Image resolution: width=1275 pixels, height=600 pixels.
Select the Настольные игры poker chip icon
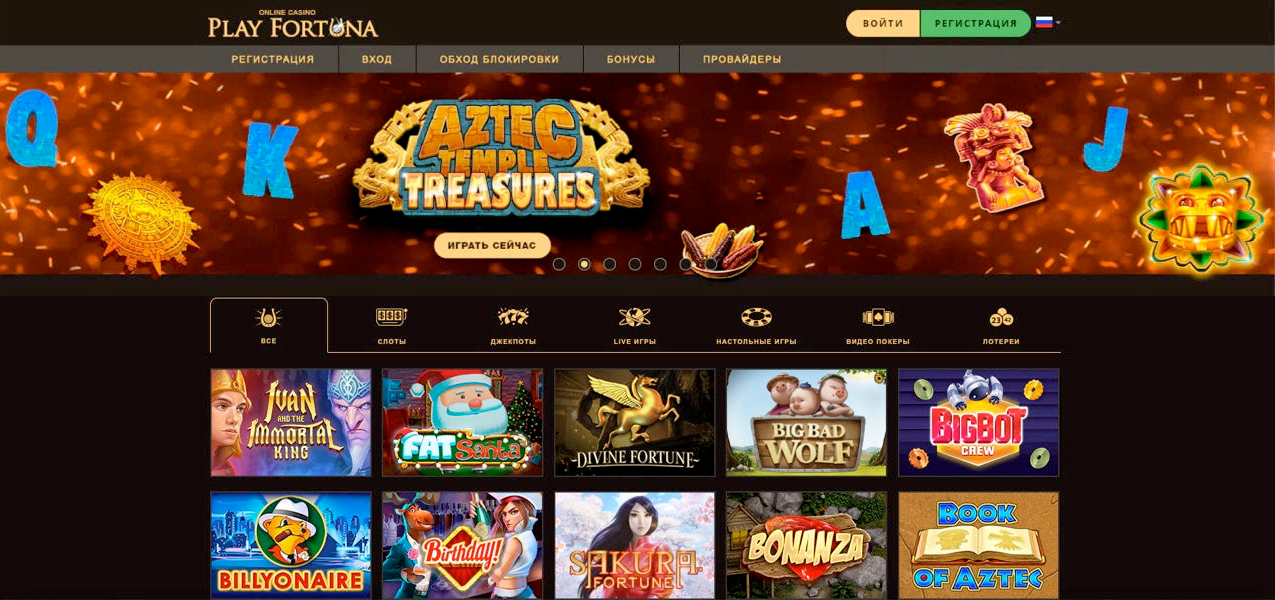click(756, 317)
